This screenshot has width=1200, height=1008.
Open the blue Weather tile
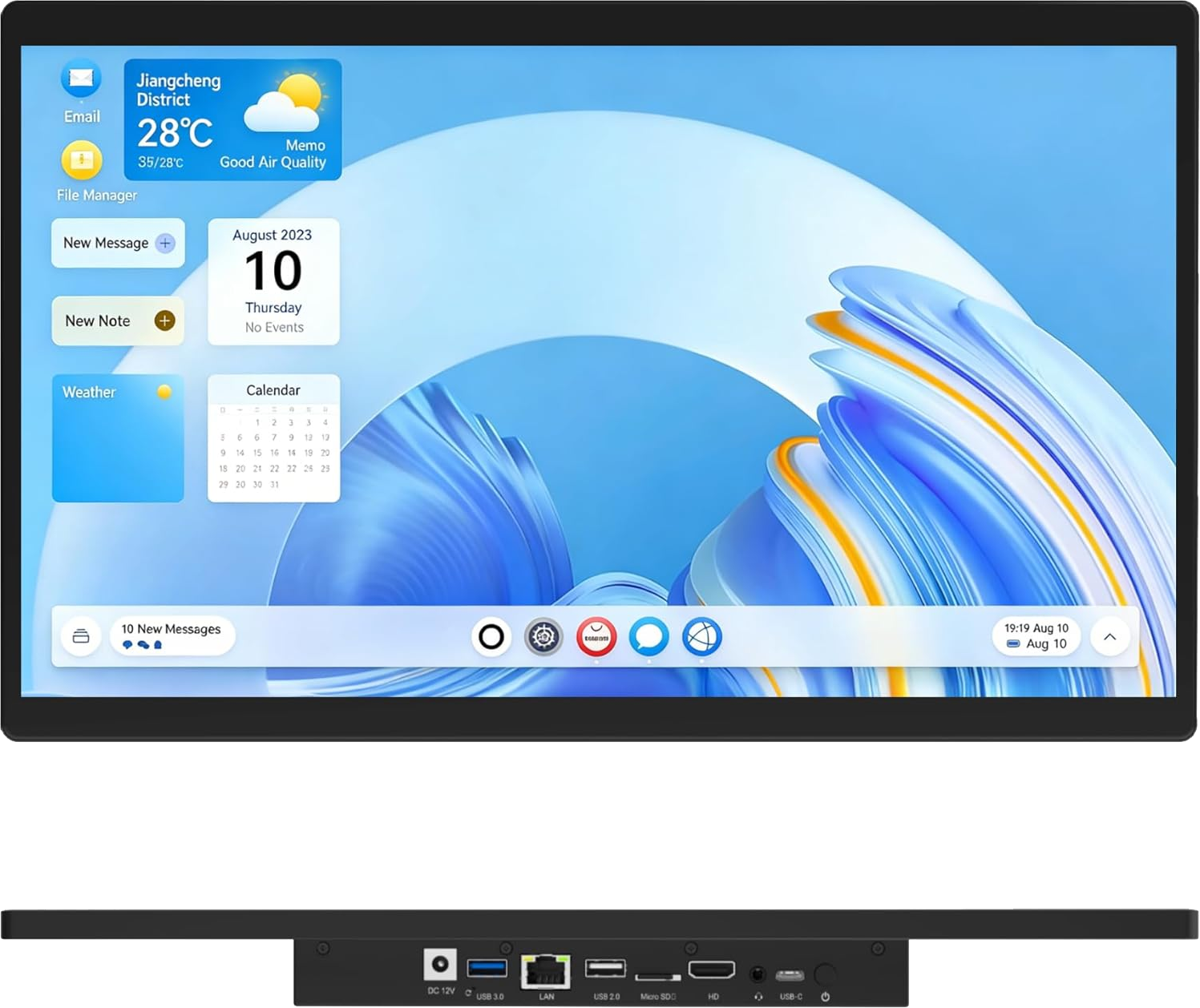pyautogui.click(x=118, y=438)
